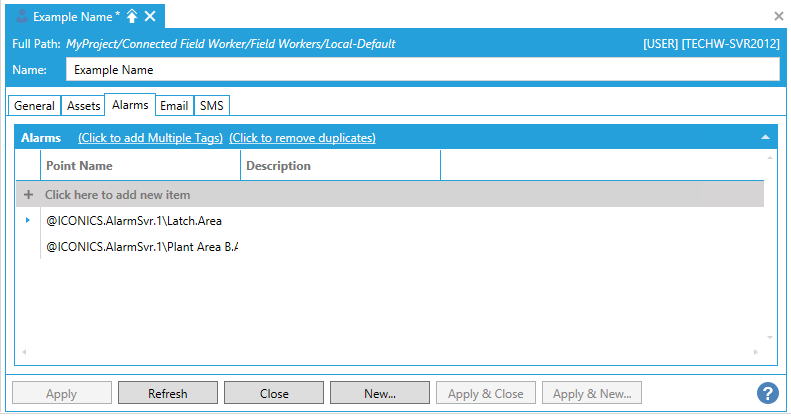This screenshot has width=791, height=416.
Task: Close the Example Name tab with its X
Action: click(150, 16)
